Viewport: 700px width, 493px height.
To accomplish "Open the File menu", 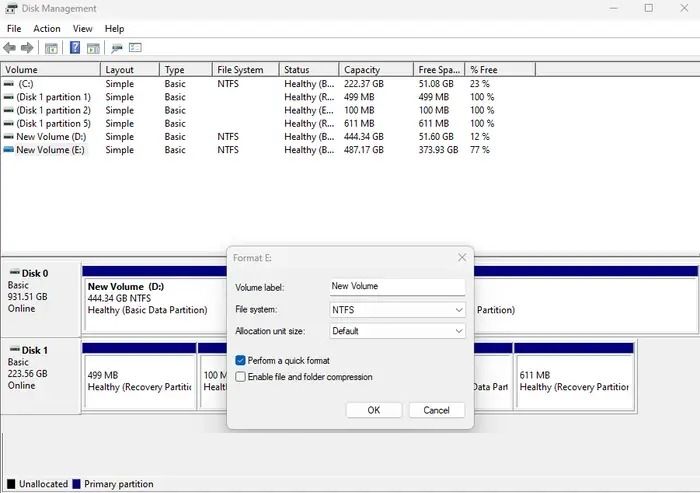I will click(x=14, y=29).
